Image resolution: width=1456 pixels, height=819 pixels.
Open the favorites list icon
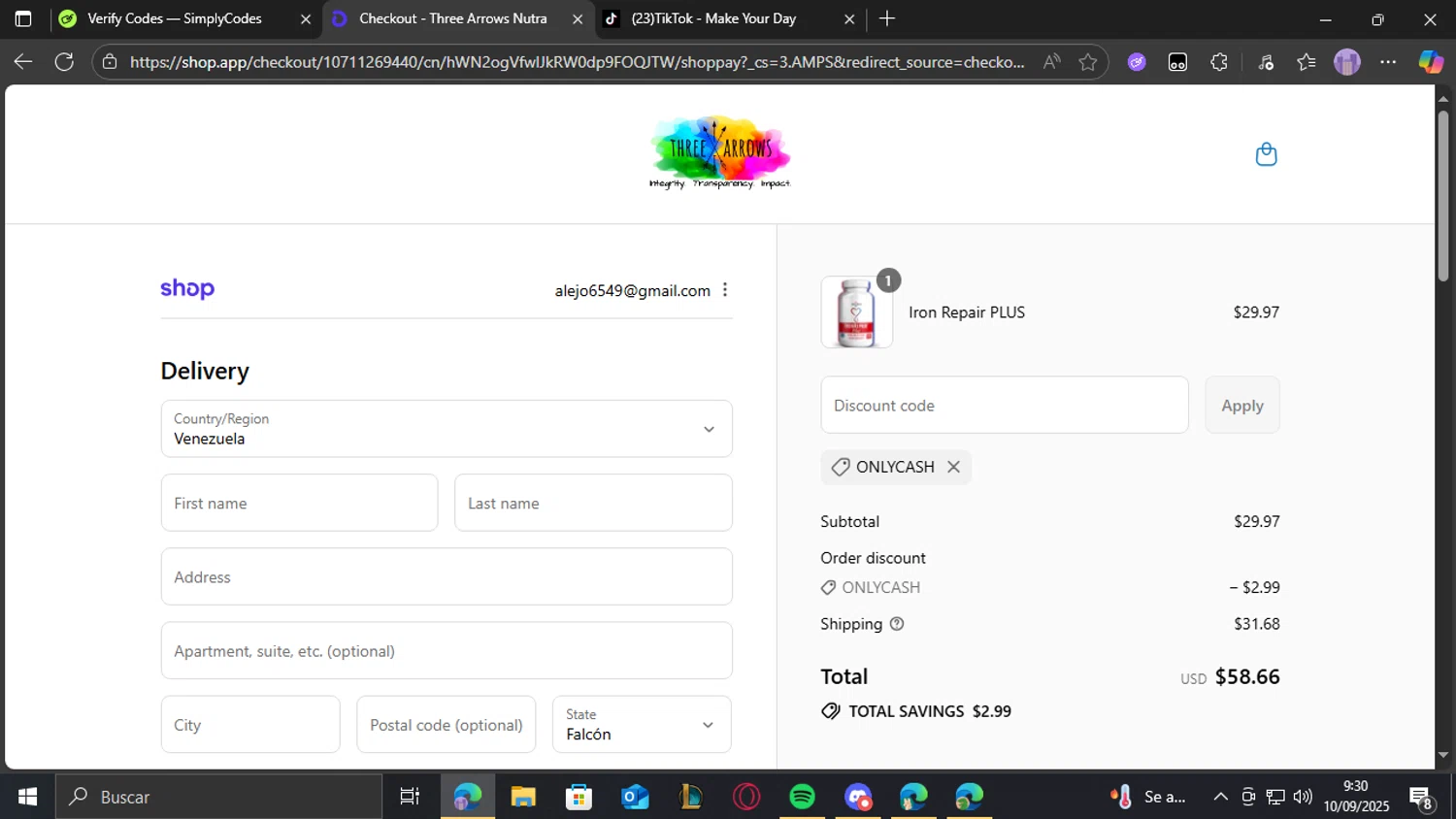pyautogui.click(x=1307, y=62)
